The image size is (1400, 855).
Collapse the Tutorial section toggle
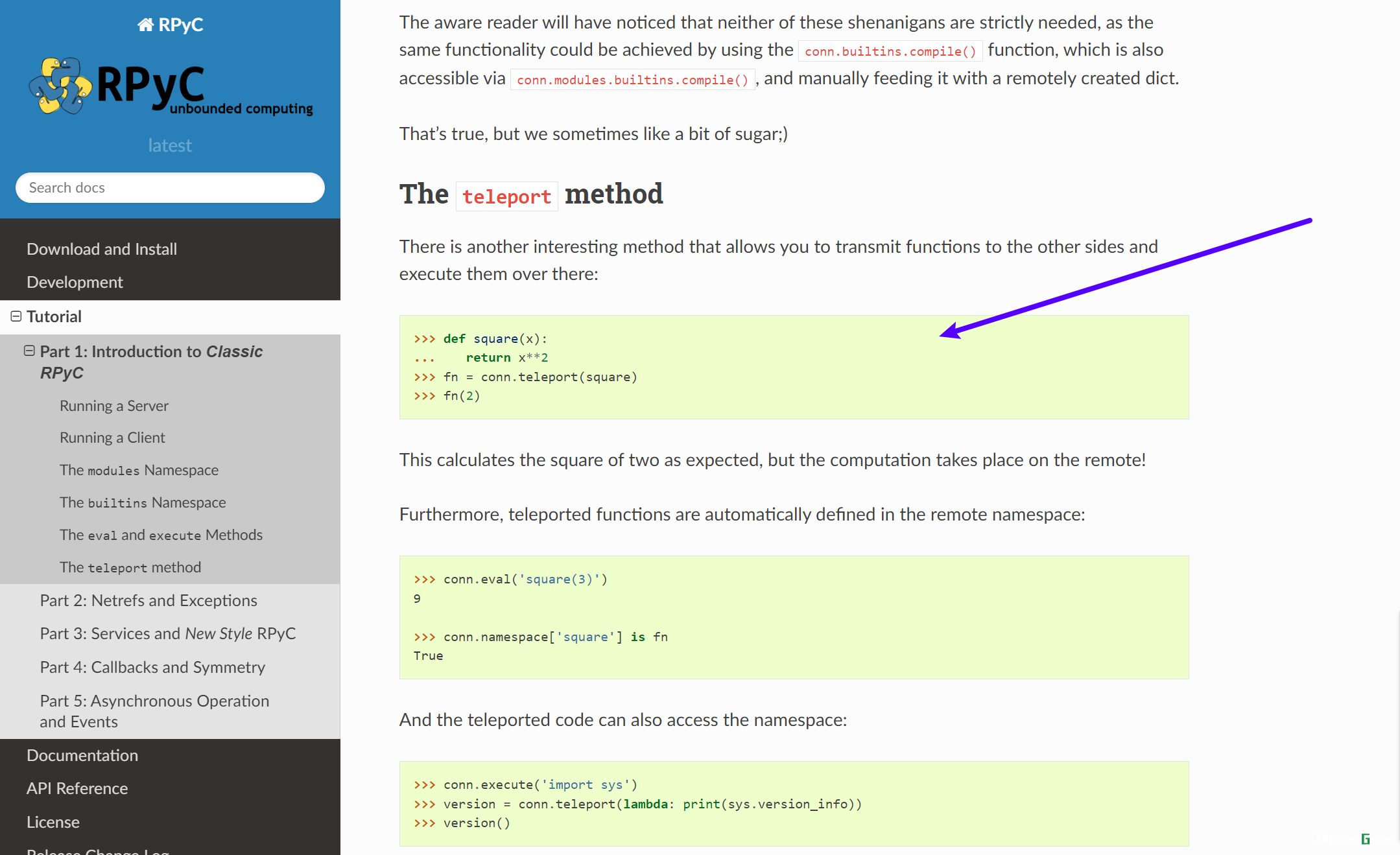tap(16, 316)
